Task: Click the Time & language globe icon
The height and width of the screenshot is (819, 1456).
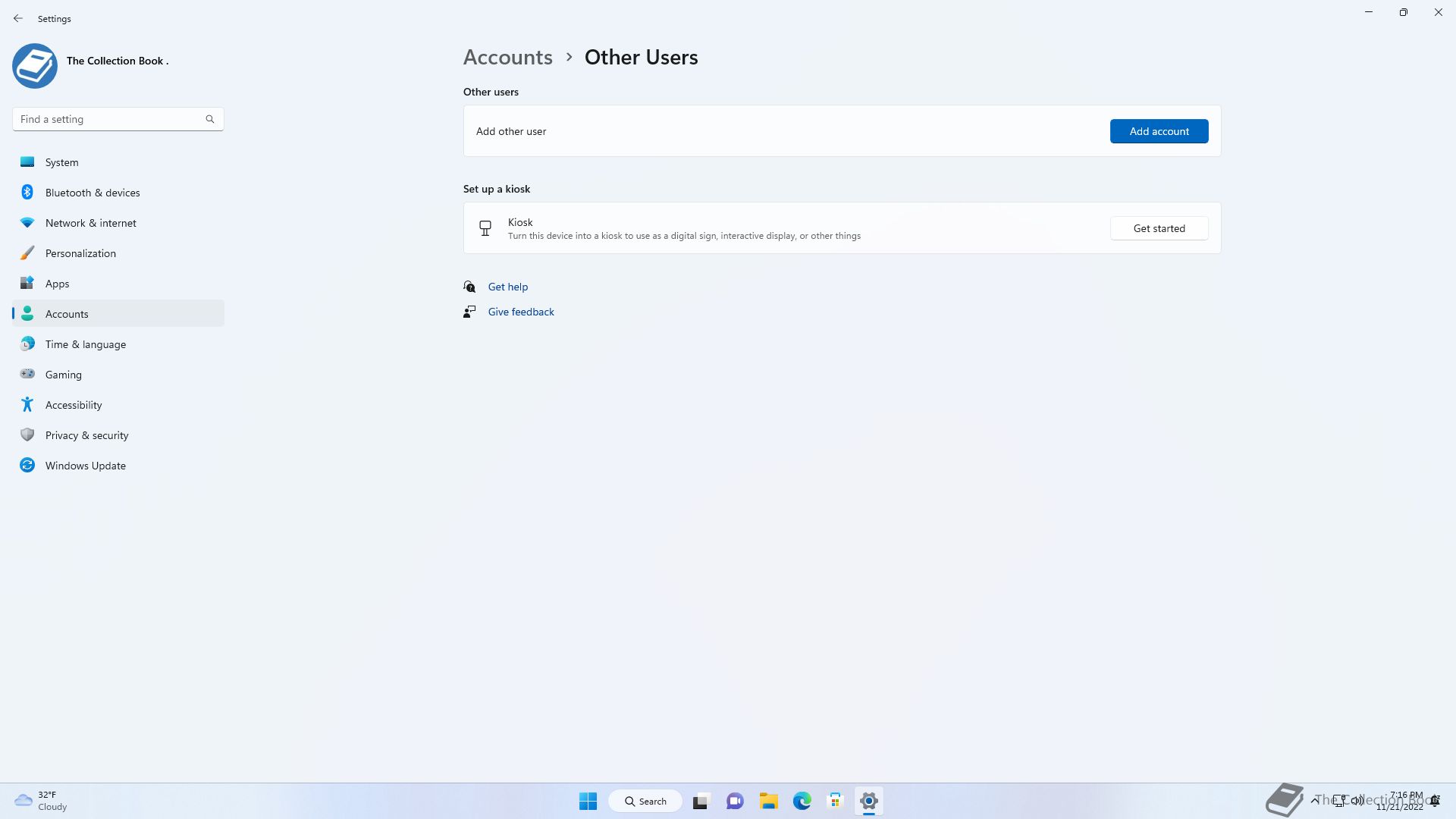Action: (27, 344)
